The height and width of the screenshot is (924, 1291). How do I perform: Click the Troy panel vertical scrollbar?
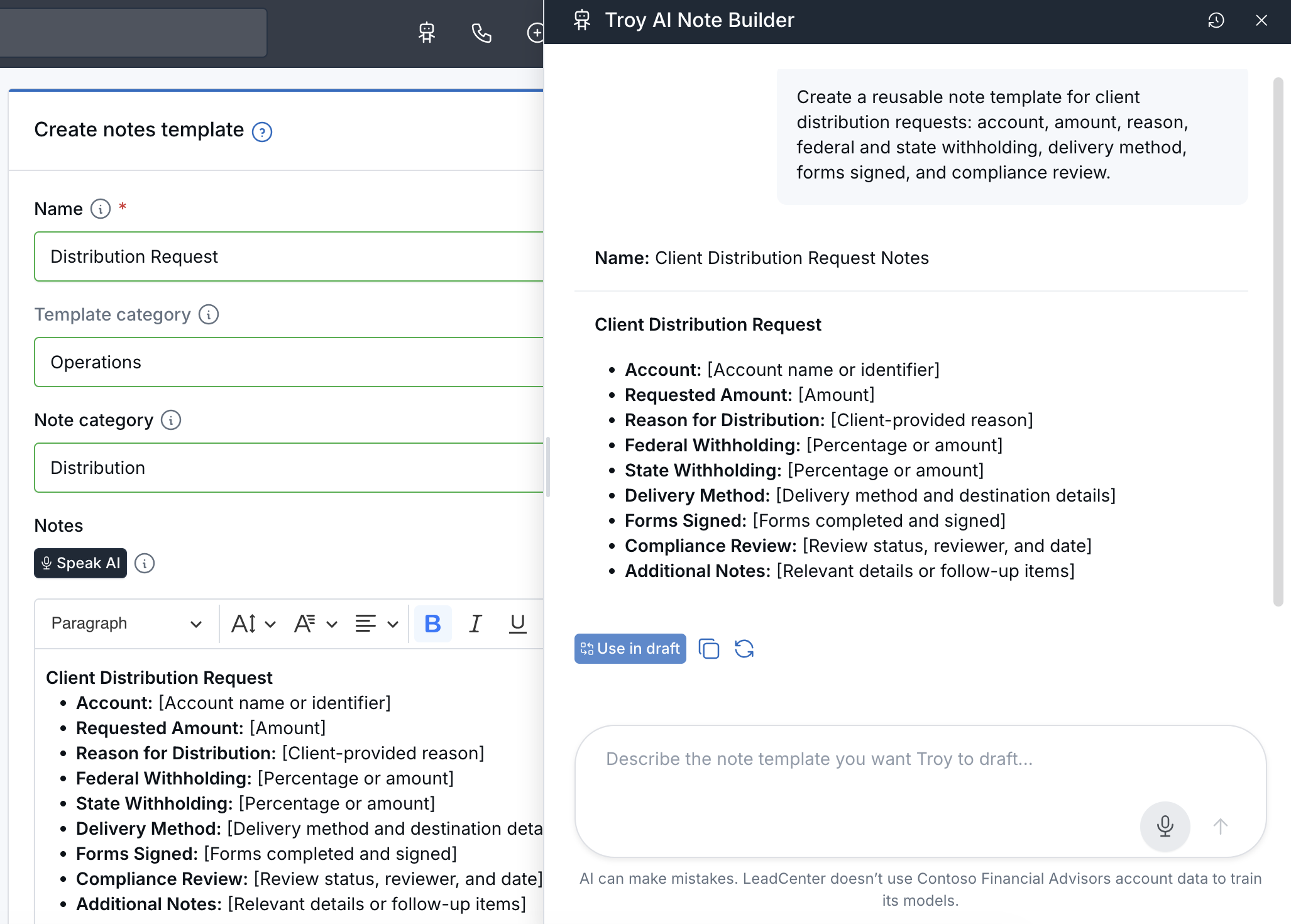[x=1278, y=342]
